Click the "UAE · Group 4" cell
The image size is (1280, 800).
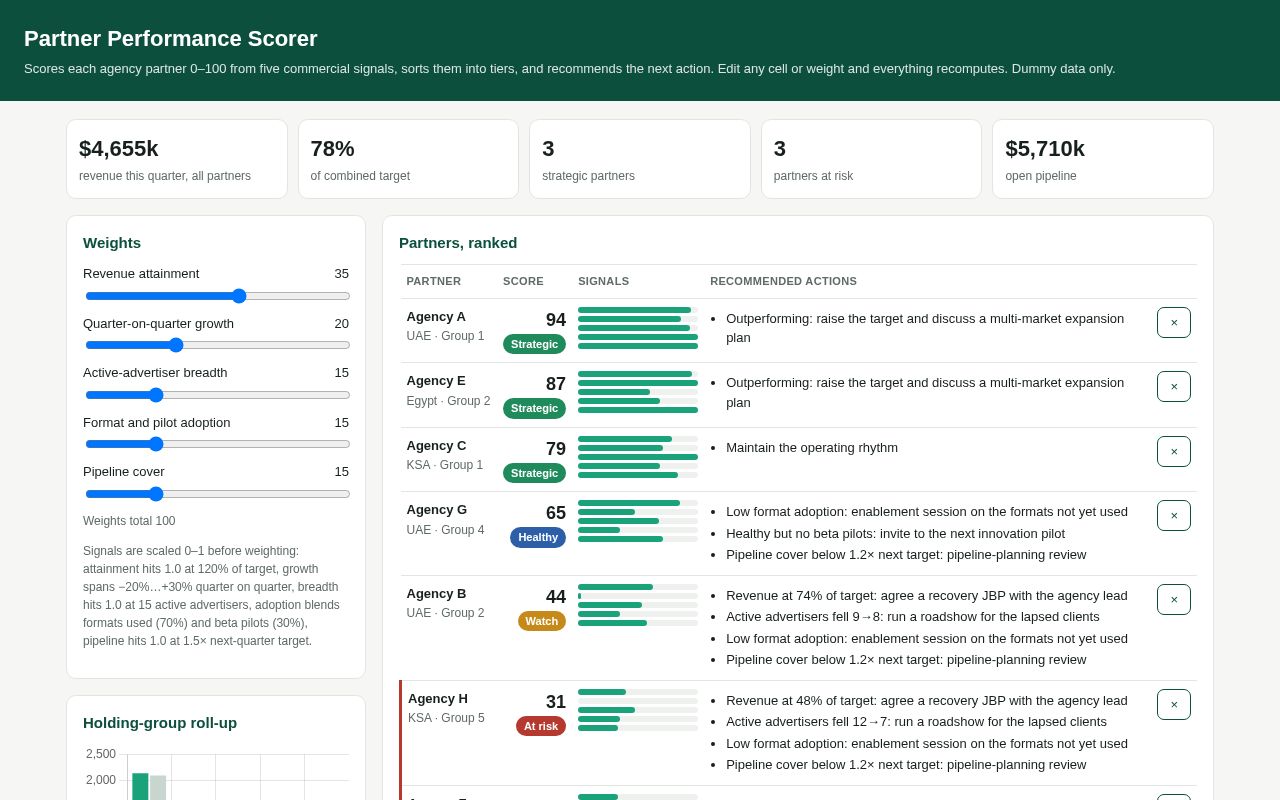point(445,530)
